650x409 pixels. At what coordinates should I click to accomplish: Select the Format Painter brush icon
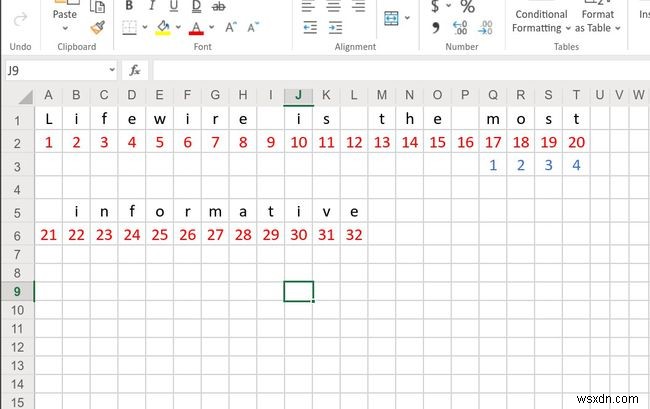97,28
